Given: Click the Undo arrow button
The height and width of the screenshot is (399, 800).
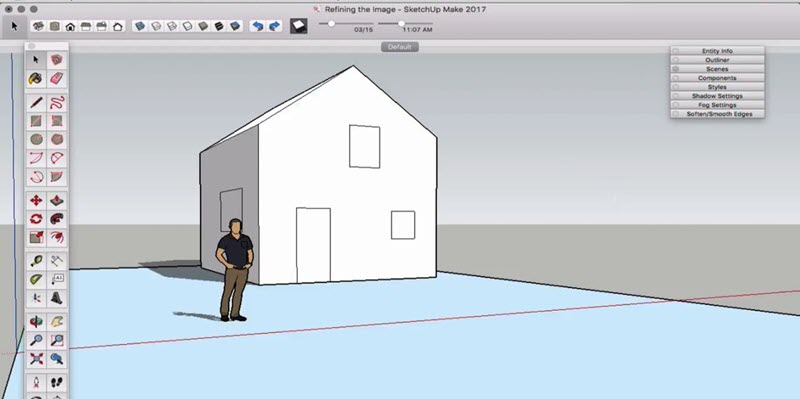Looking at the screenshot, I should [x=258, y=26].
